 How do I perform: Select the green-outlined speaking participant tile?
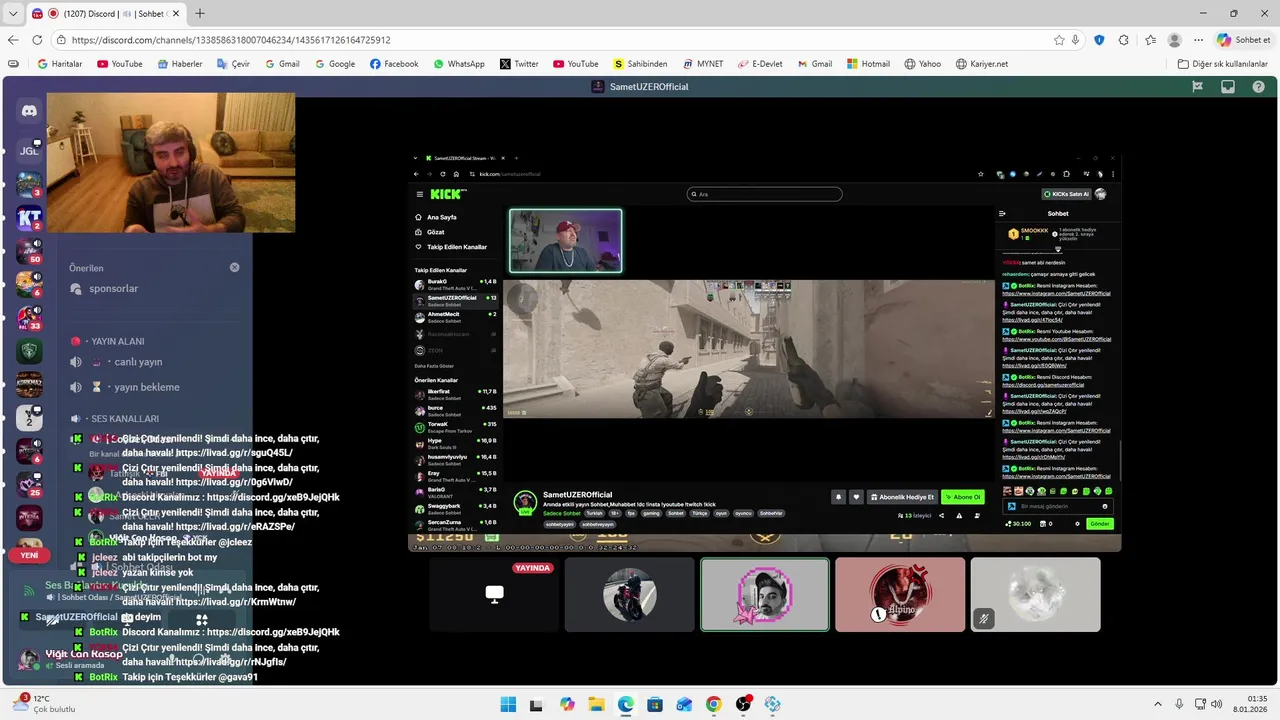point(765,595)
